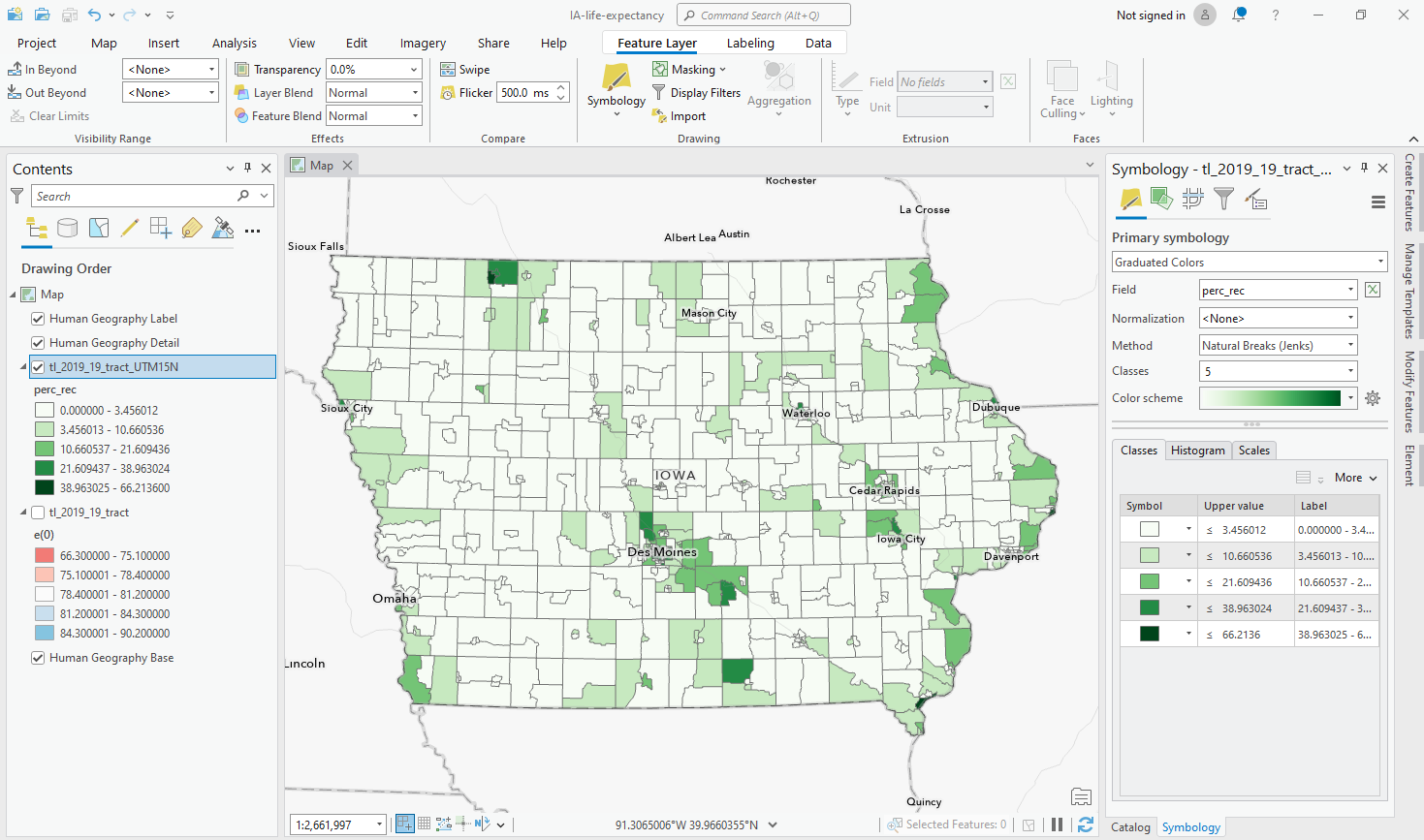Close the Map view tab
This screenshot has width=1424, height=840.
[347, 166]
